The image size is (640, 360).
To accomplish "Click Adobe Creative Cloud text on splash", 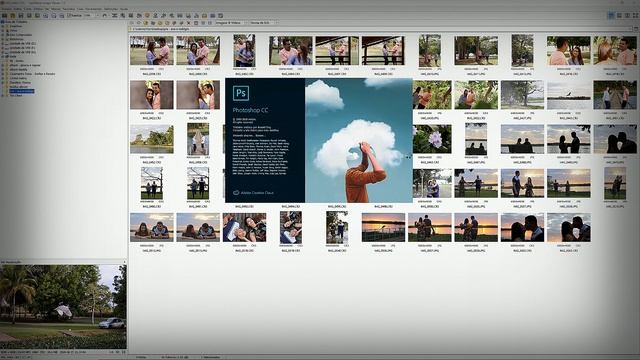I will click(257, 193).
